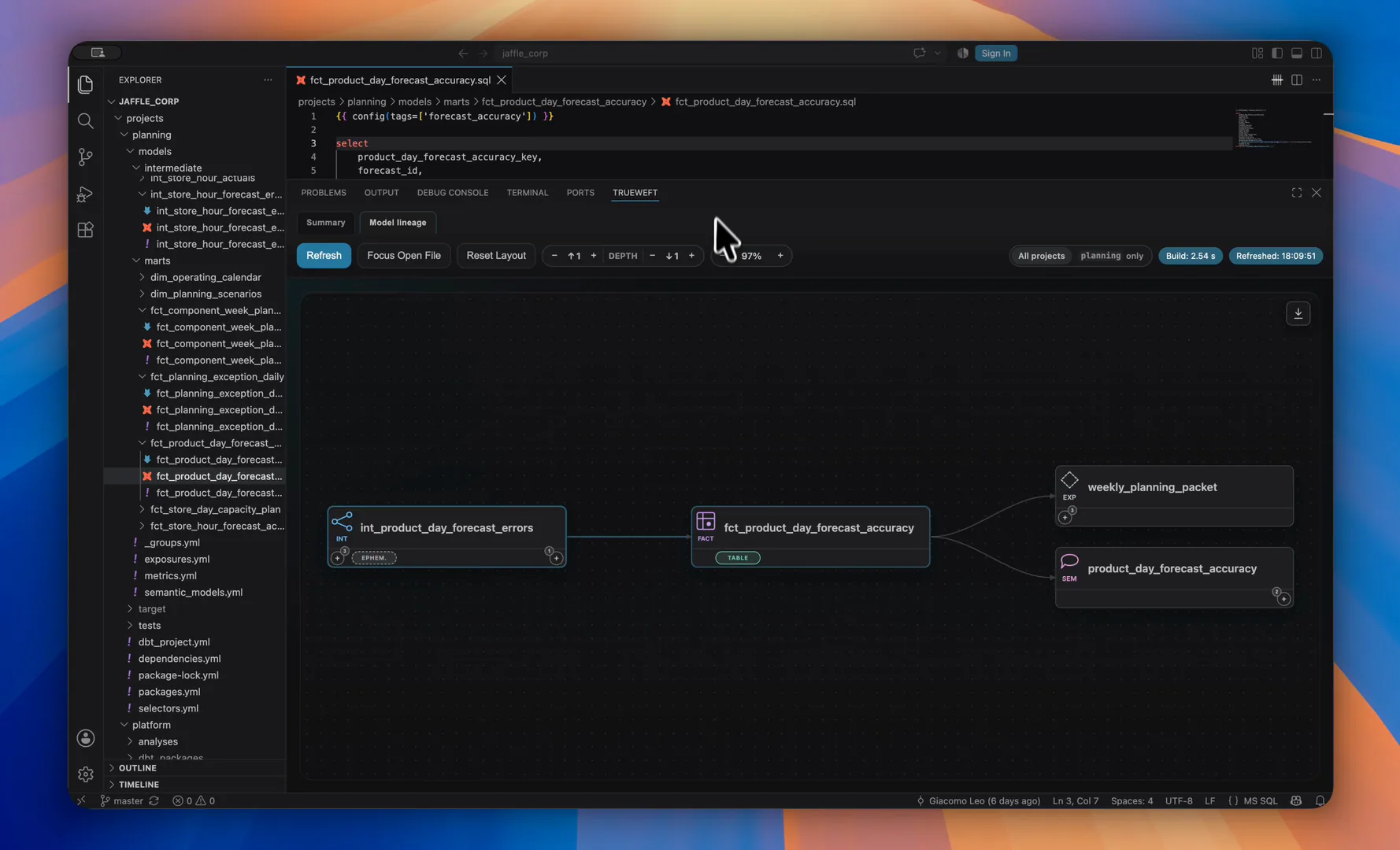The height and width of the screenshot is (850, 1400).
Task: Decrease downstream depth with minus
Action: (652, 256)
